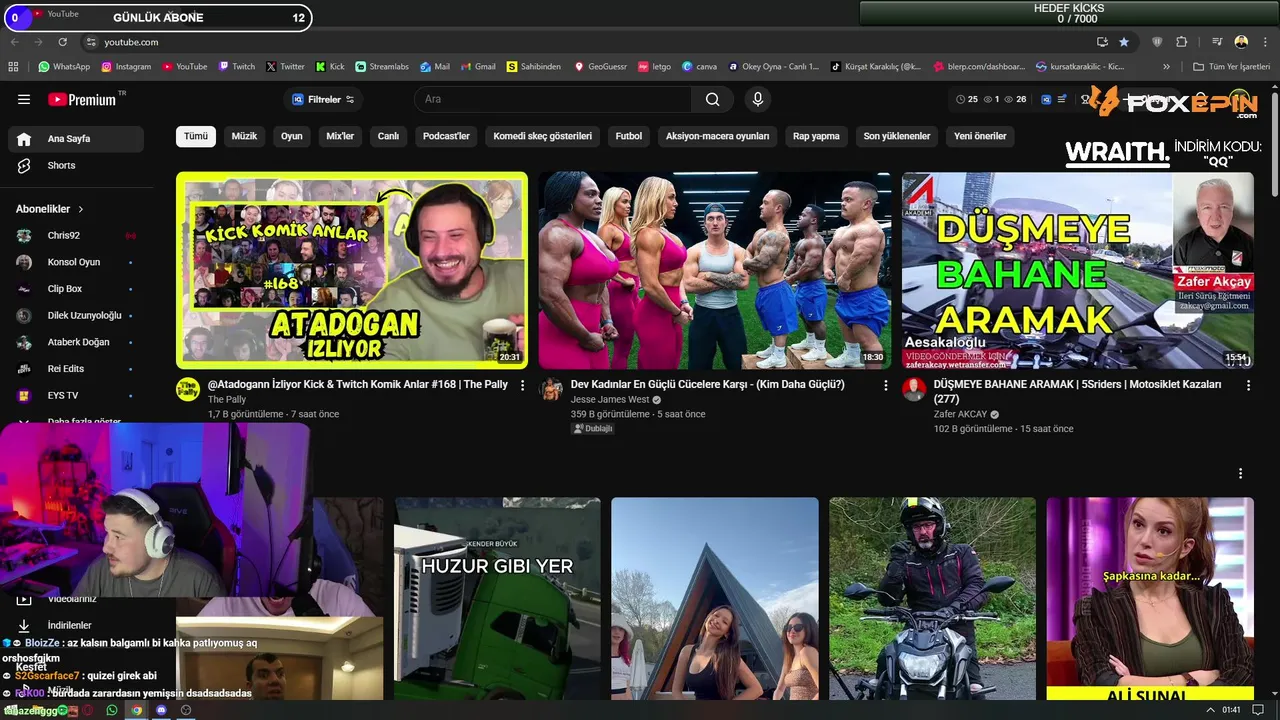Open the site info icon beside youtube.com

click(x=91, y=42)
